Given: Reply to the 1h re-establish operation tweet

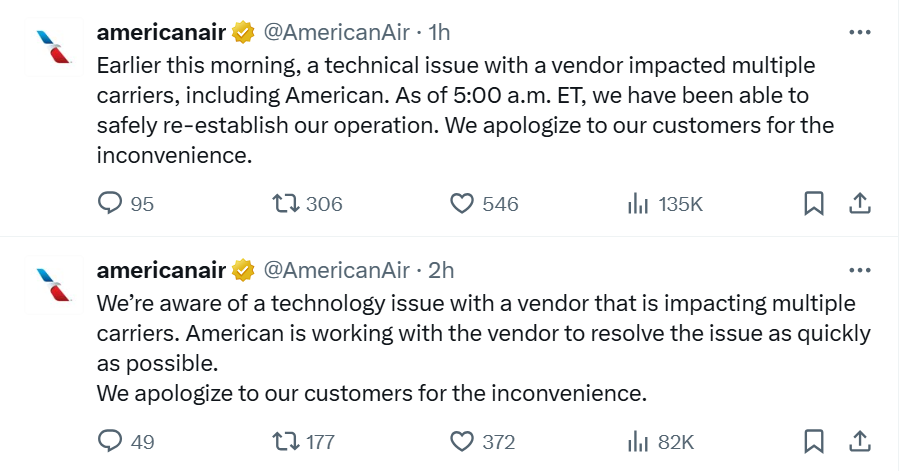Looking at the screenshot, I should pos(110,204).
